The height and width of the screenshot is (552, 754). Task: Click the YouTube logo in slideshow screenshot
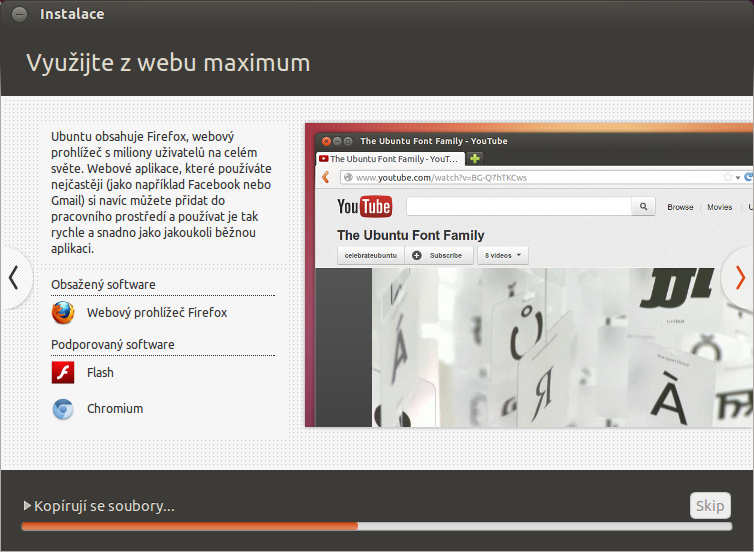coord(364,207)
